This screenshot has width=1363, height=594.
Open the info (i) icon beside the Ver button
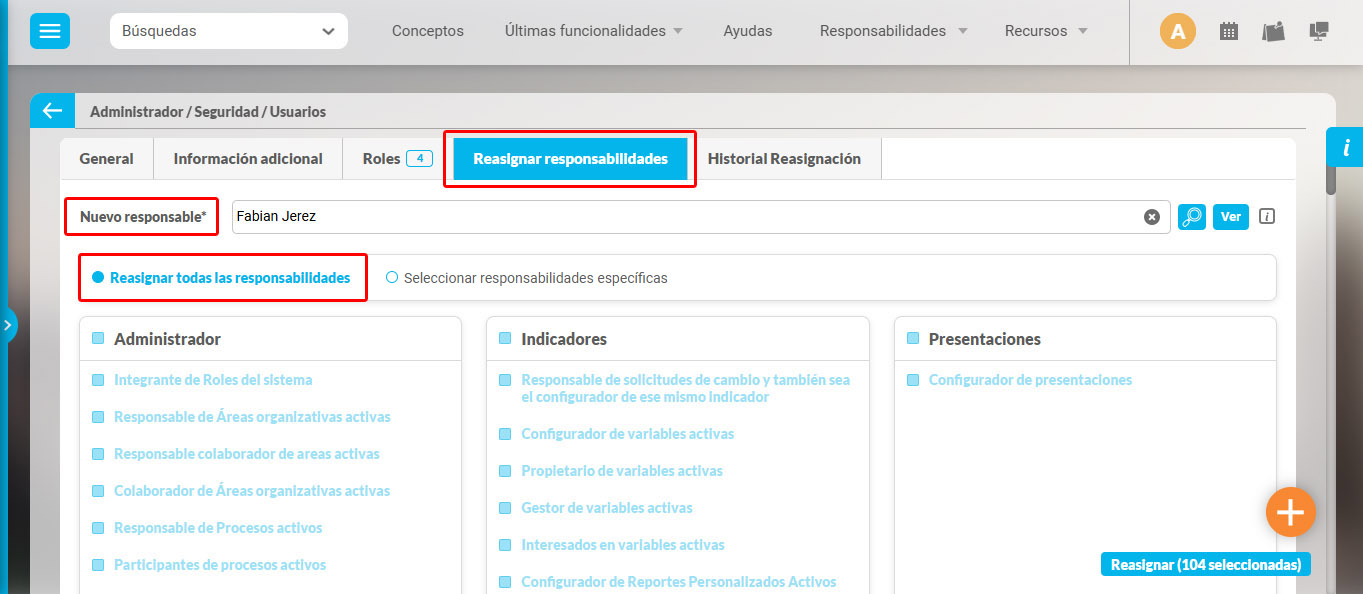point(1267,216)
